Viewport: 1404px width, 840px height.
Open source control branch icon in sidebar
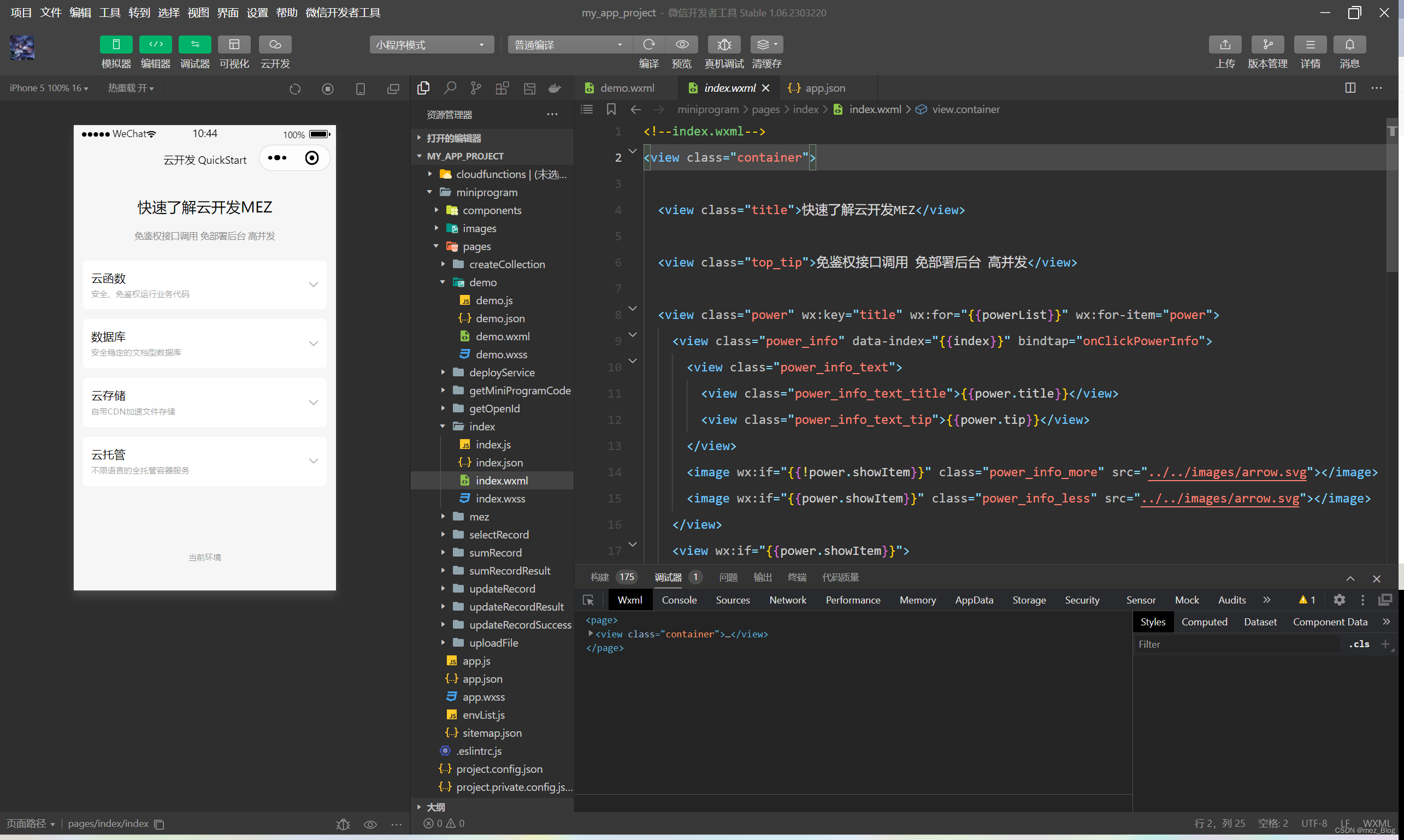coord(476,88)
